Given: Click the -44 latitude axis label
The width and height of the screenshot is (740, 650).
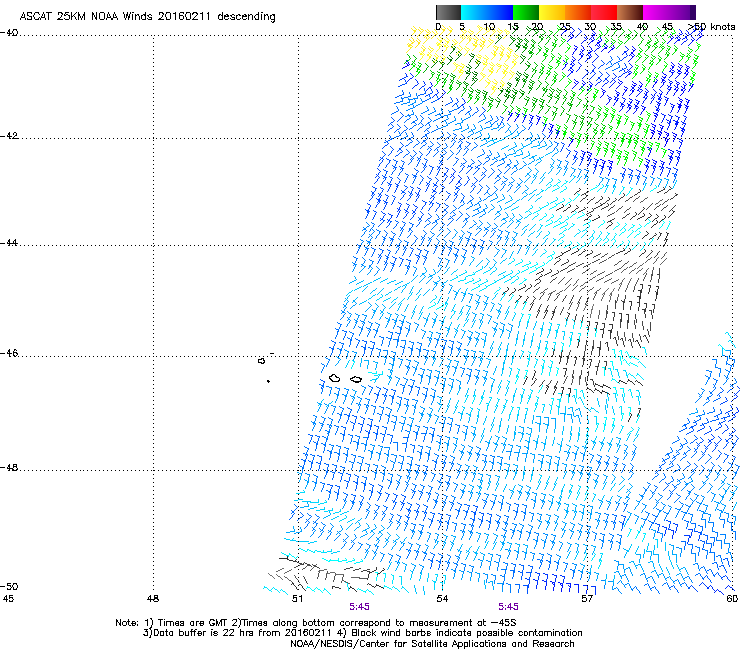Looking at the screenshot, I should pos(9,243).
